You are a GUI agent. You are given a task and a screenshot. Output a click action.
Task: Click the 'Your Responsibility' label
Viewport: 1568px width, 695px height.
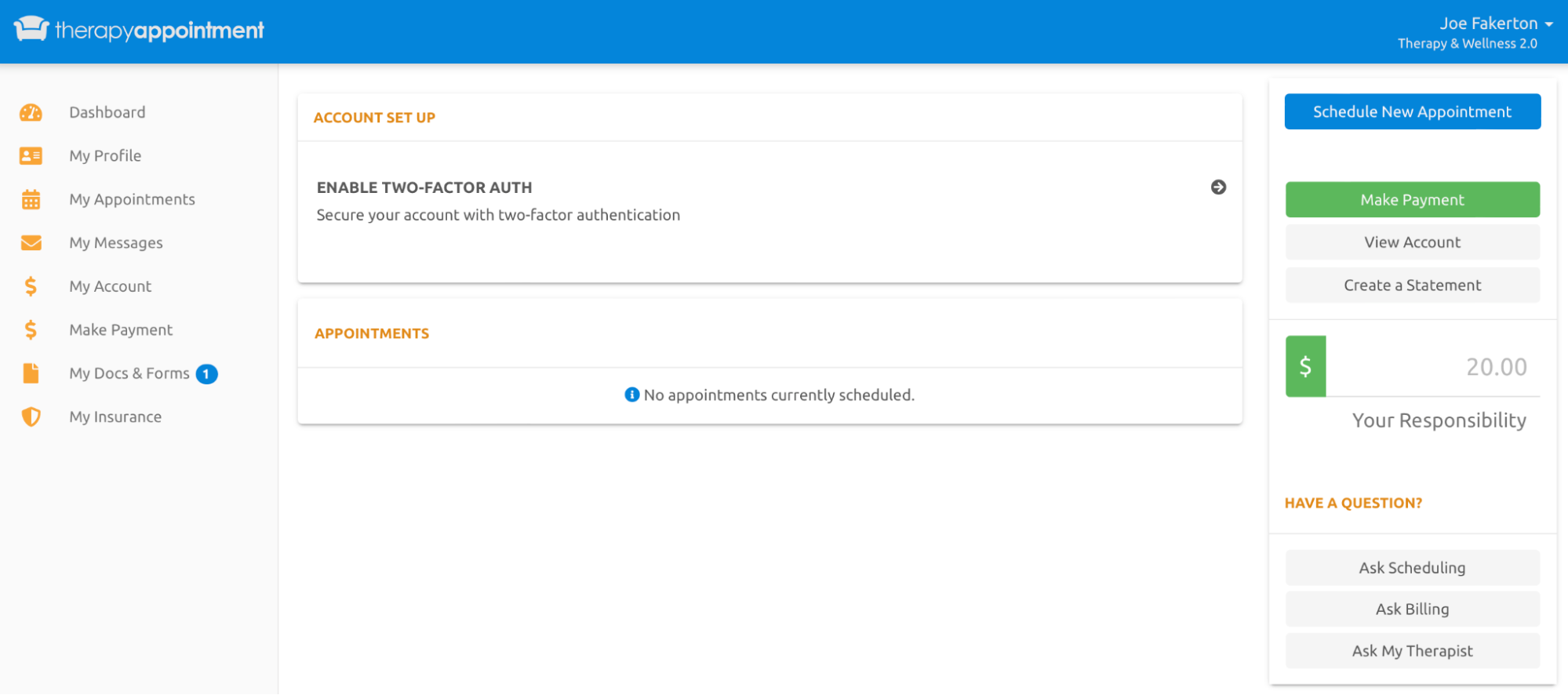pyautogui.click(x=1439, y=420)
